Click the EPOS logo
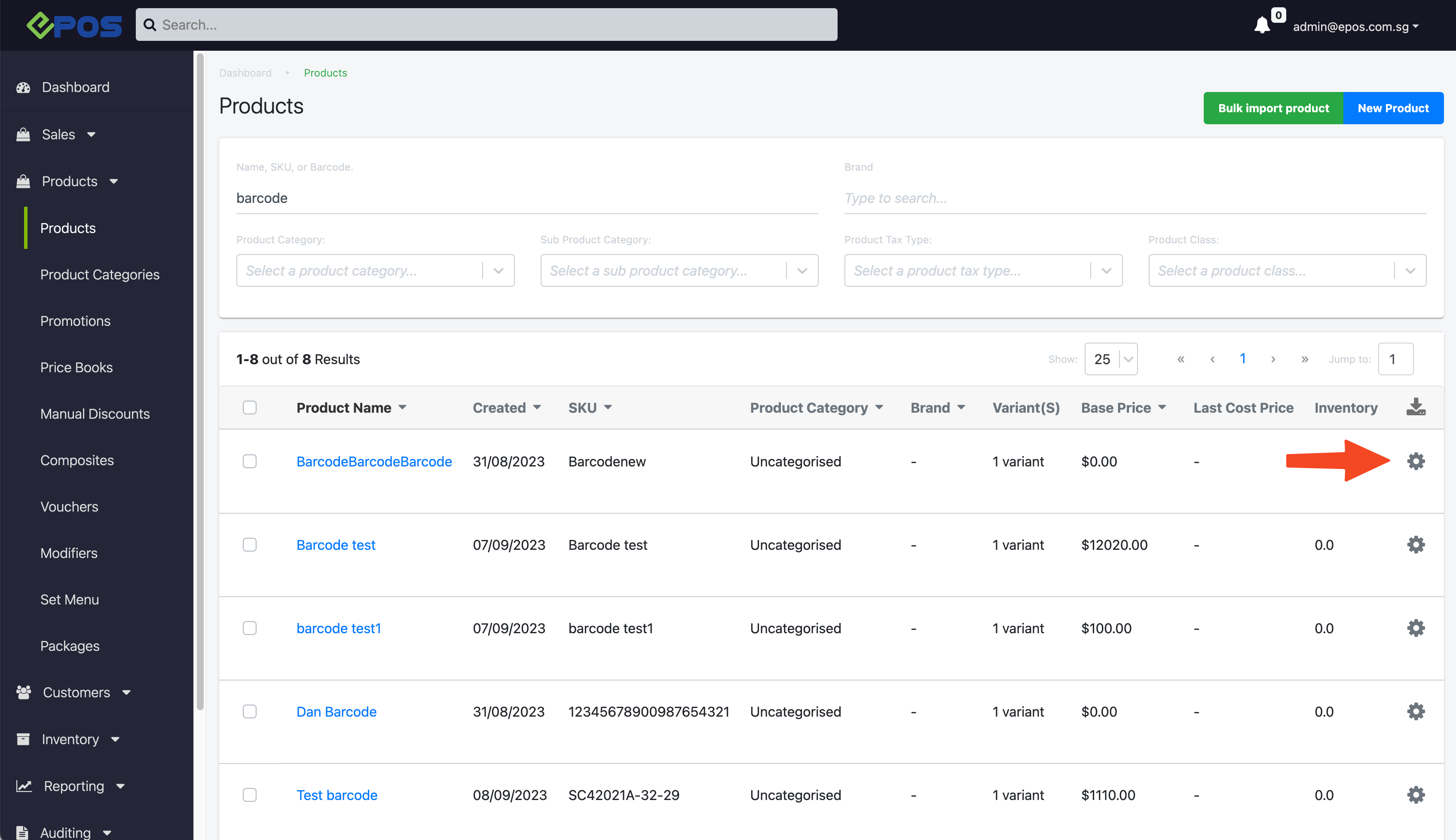 pos(74,25)
